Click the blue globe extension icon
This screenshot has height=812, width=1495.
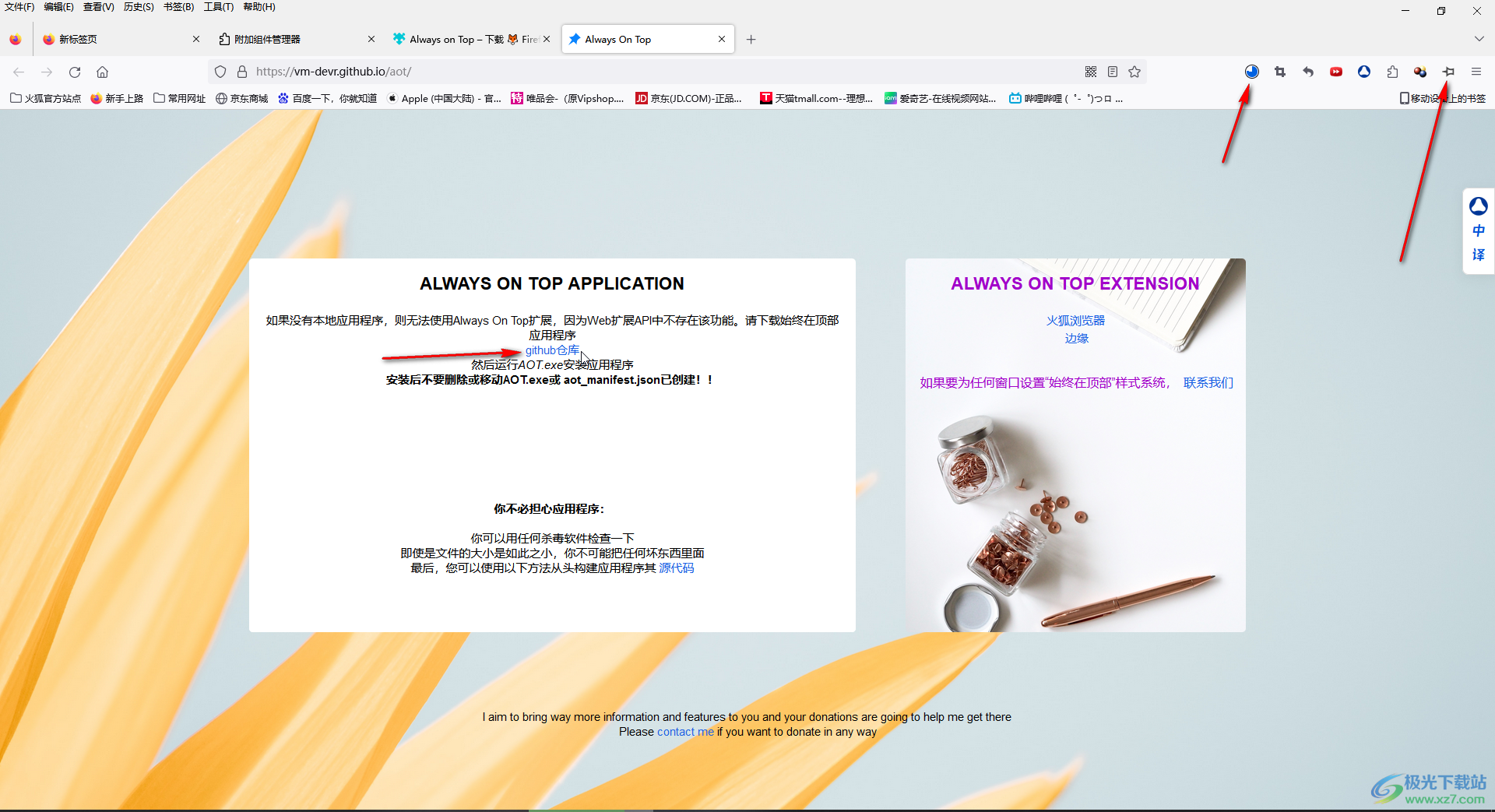coord(1252,72)
